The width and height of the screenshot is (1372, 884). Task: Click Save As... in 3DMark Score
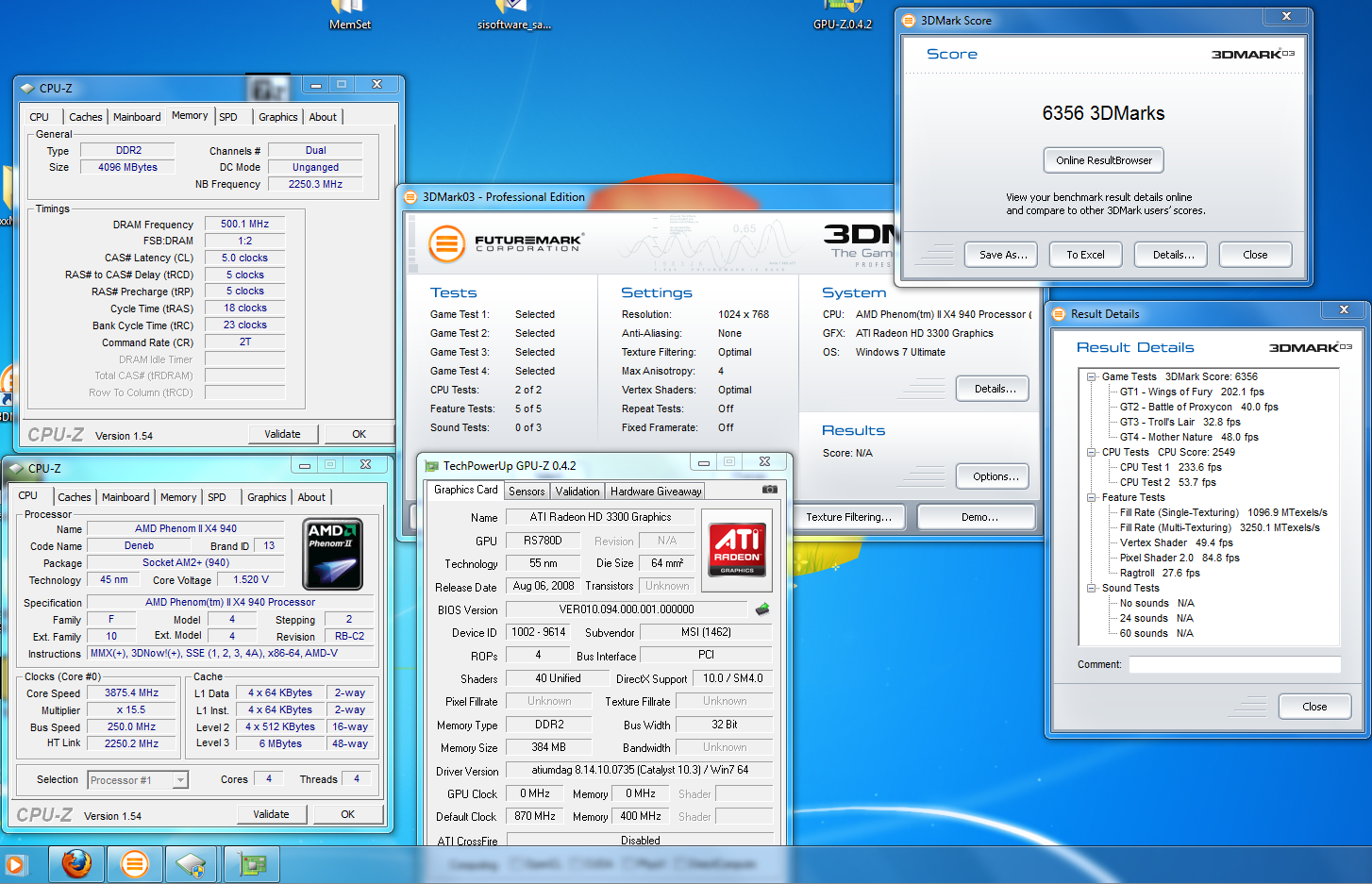point(1001,255)
